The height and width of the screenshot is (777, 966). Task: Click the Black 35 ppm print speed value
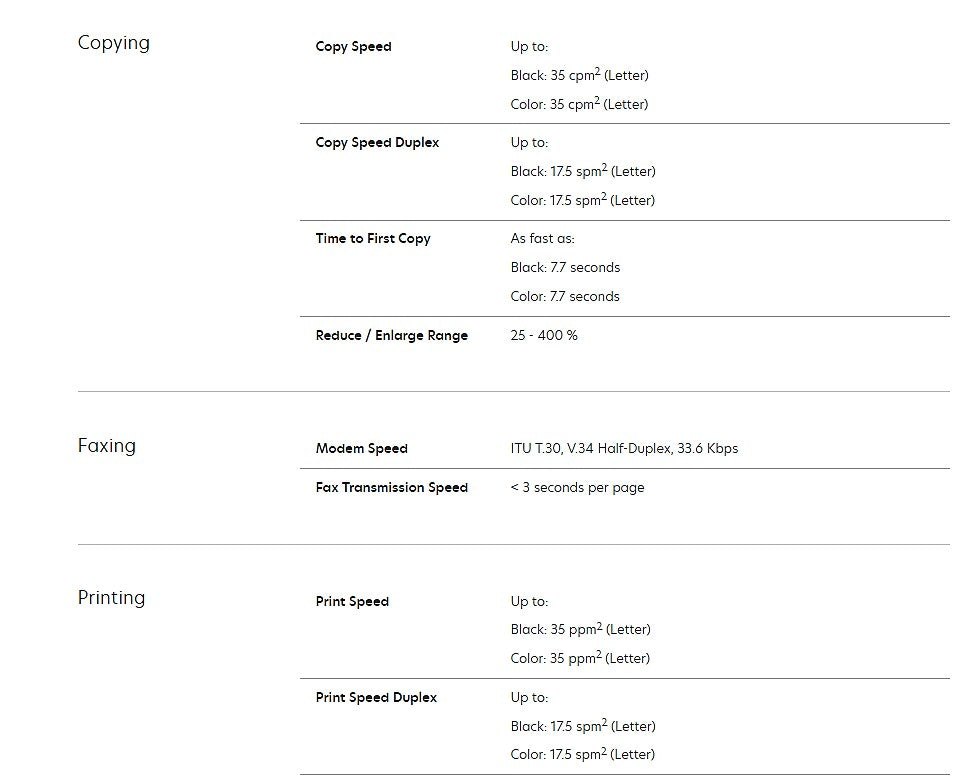click(x=580, y=630)
